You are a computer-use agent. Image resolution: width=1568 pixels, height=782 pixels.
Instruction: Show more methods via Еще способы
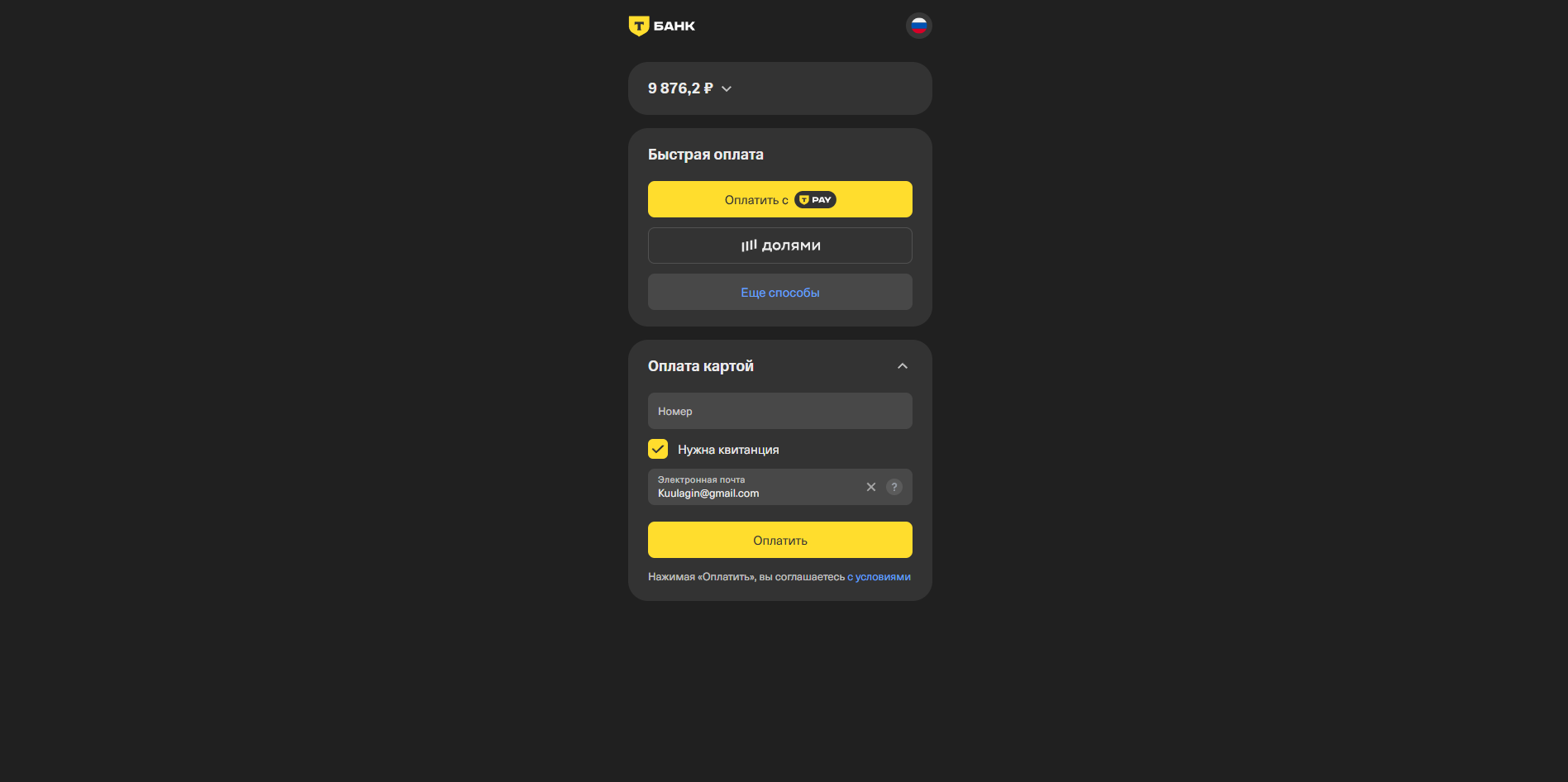(x=780, y=292)
